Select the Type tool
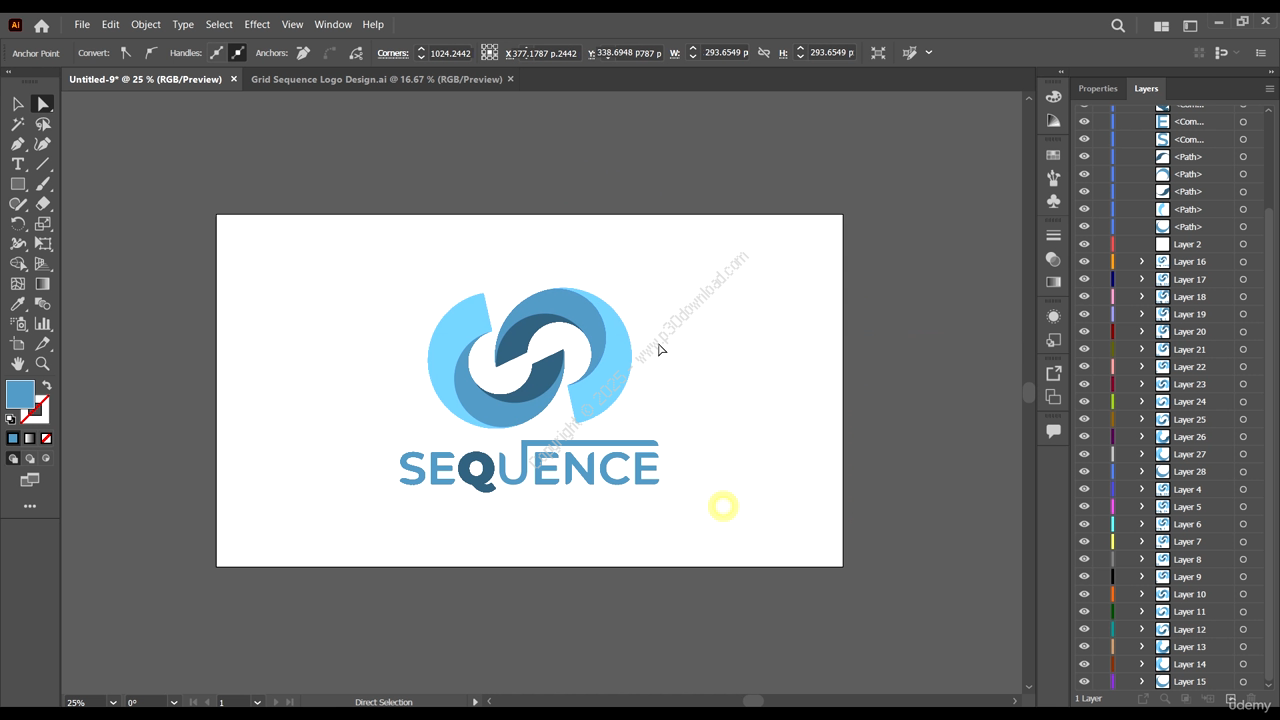 [18, 164]
